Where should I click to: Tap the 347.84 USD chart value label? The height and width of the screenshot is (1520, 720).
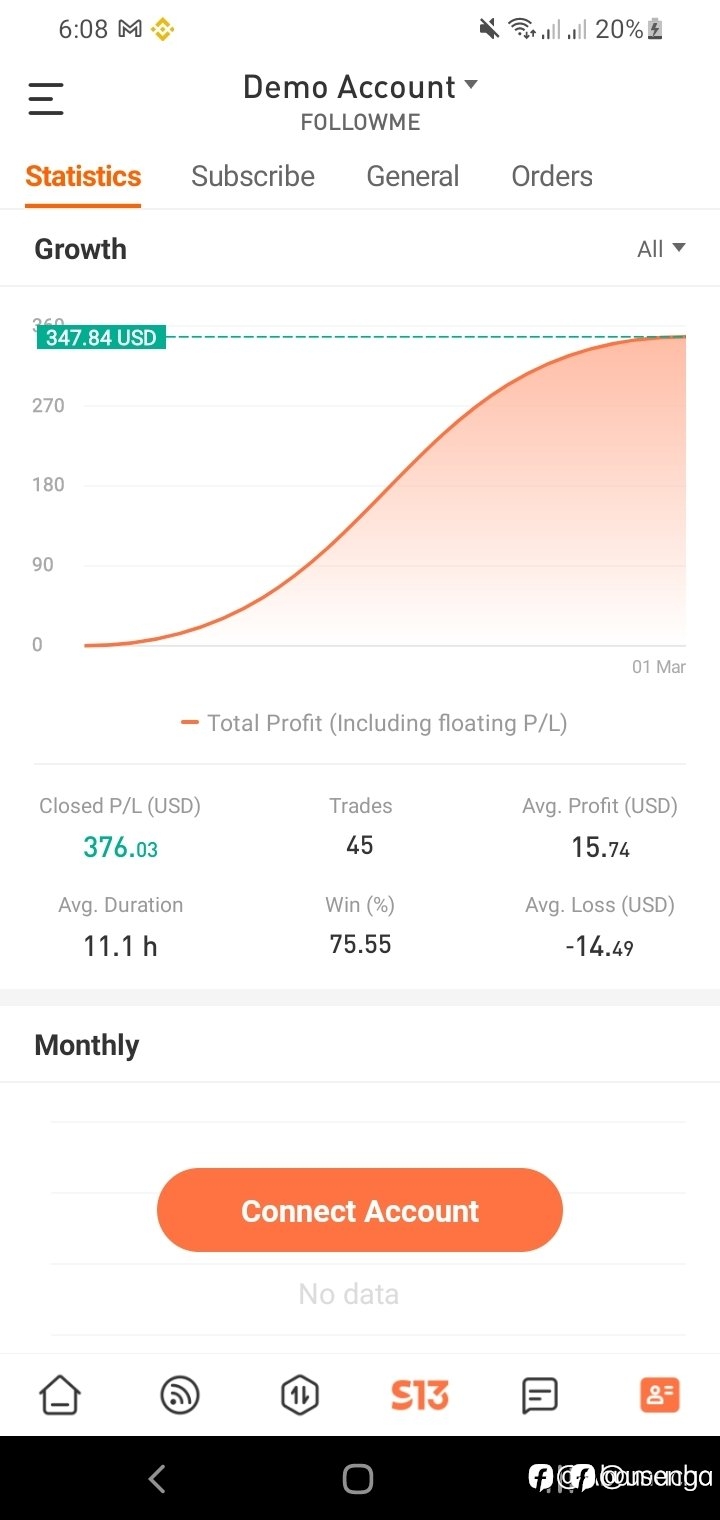click(x=101, y=337)
